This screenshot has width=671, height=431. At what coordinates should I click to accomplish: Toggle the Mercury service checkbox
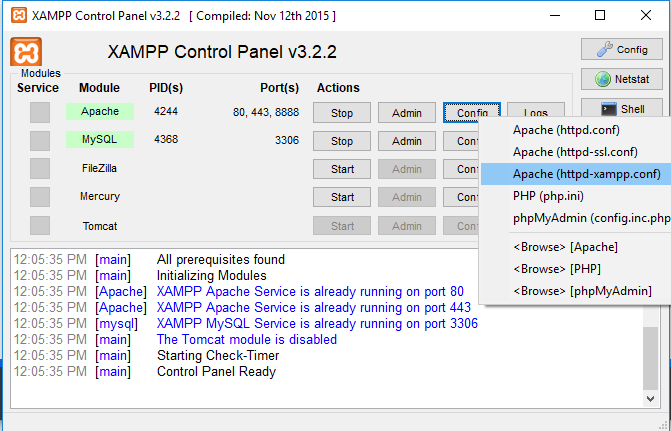[40, 197]
